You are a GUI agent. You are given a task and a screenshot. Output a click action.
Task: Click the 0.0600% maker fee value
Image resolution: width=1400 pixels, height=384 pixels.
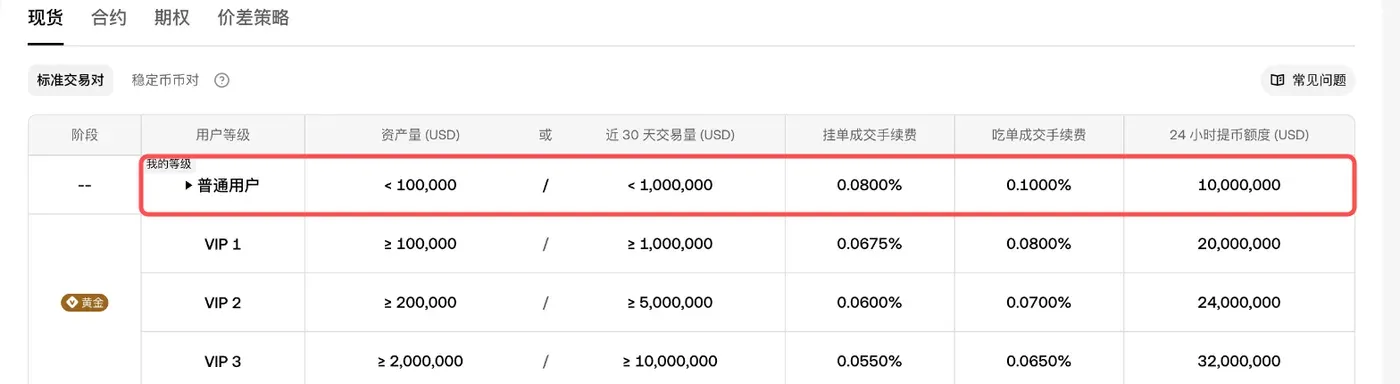869,302
